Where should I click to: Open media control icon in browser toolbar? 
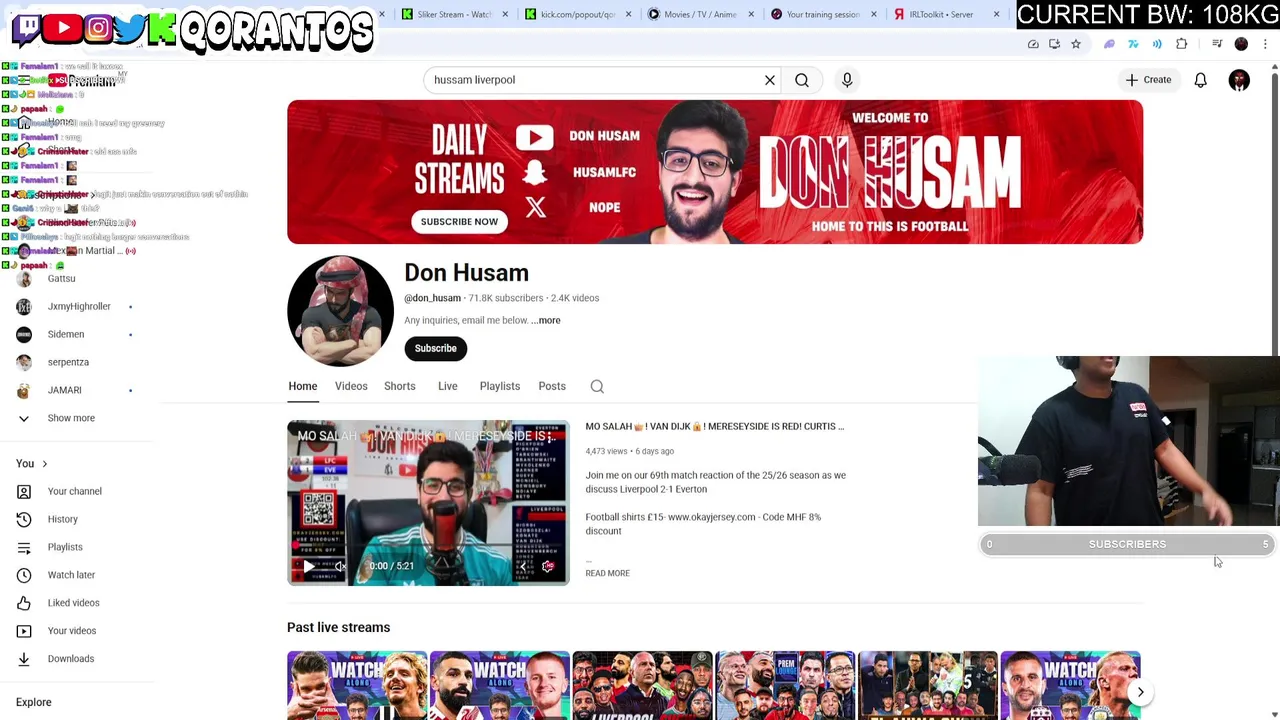tap(1217, 44)
